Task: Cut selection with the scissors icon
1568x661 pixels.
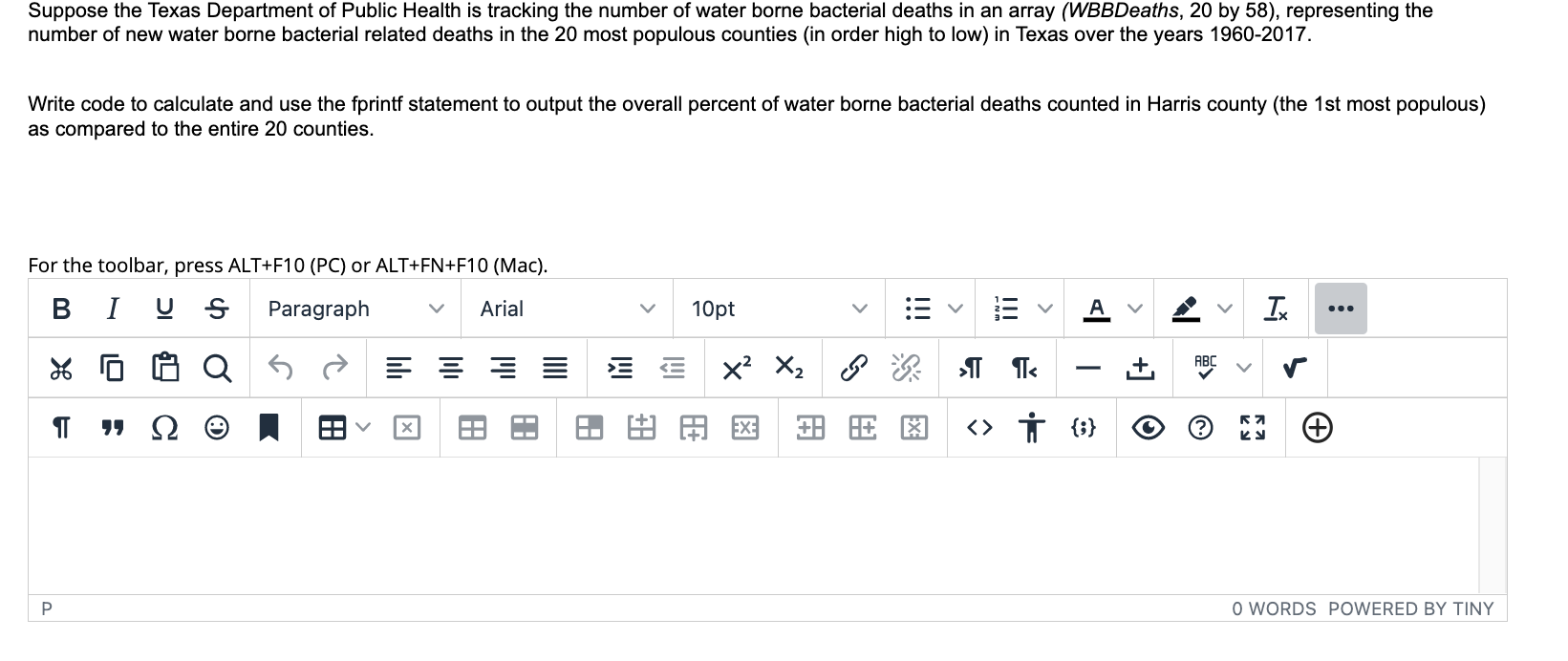Action: (x=61, y=368)
